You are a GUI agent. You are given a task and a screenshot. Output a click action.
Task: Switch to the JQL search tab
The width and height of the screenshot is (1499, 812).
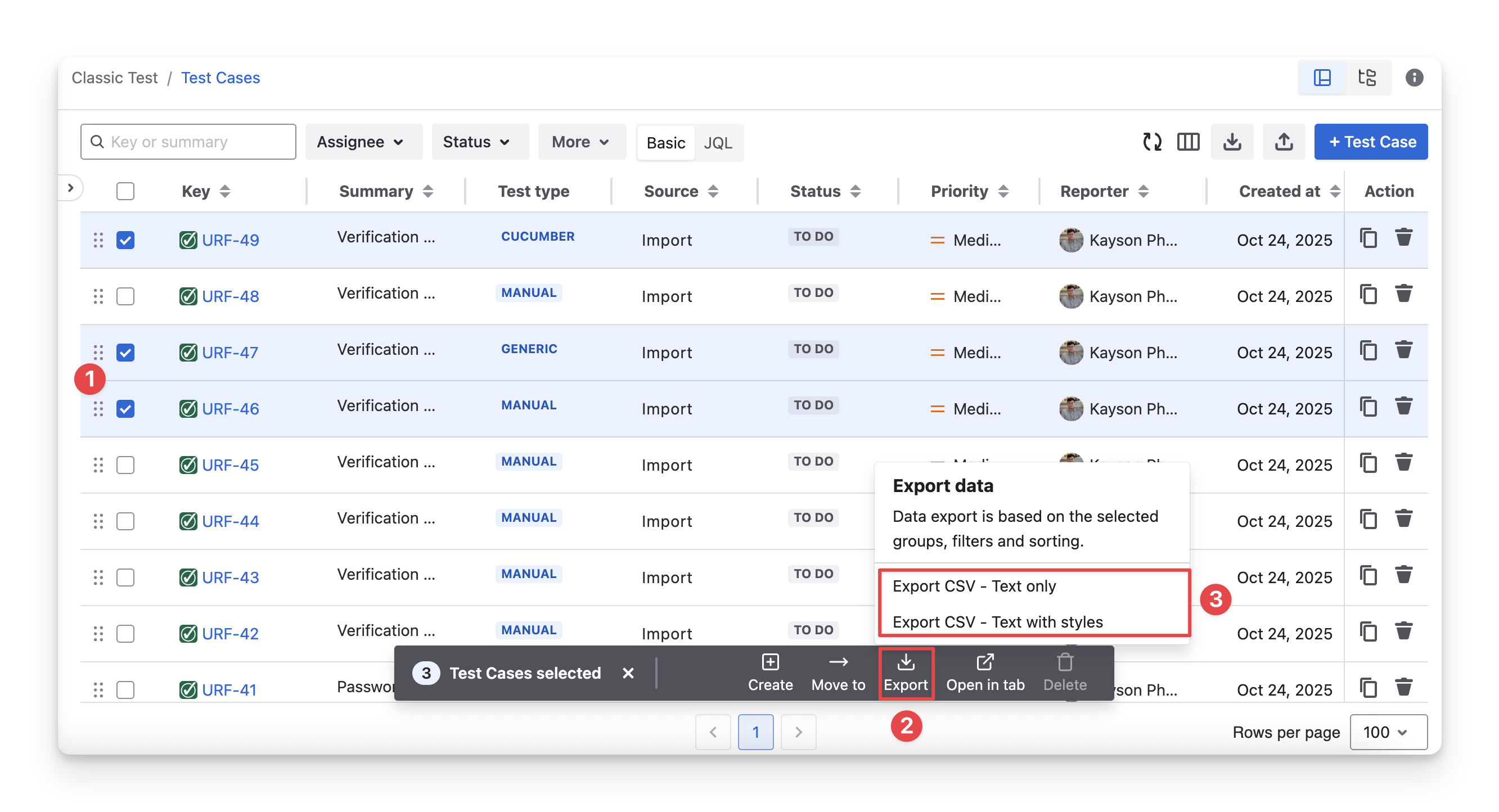click(718, 143)
